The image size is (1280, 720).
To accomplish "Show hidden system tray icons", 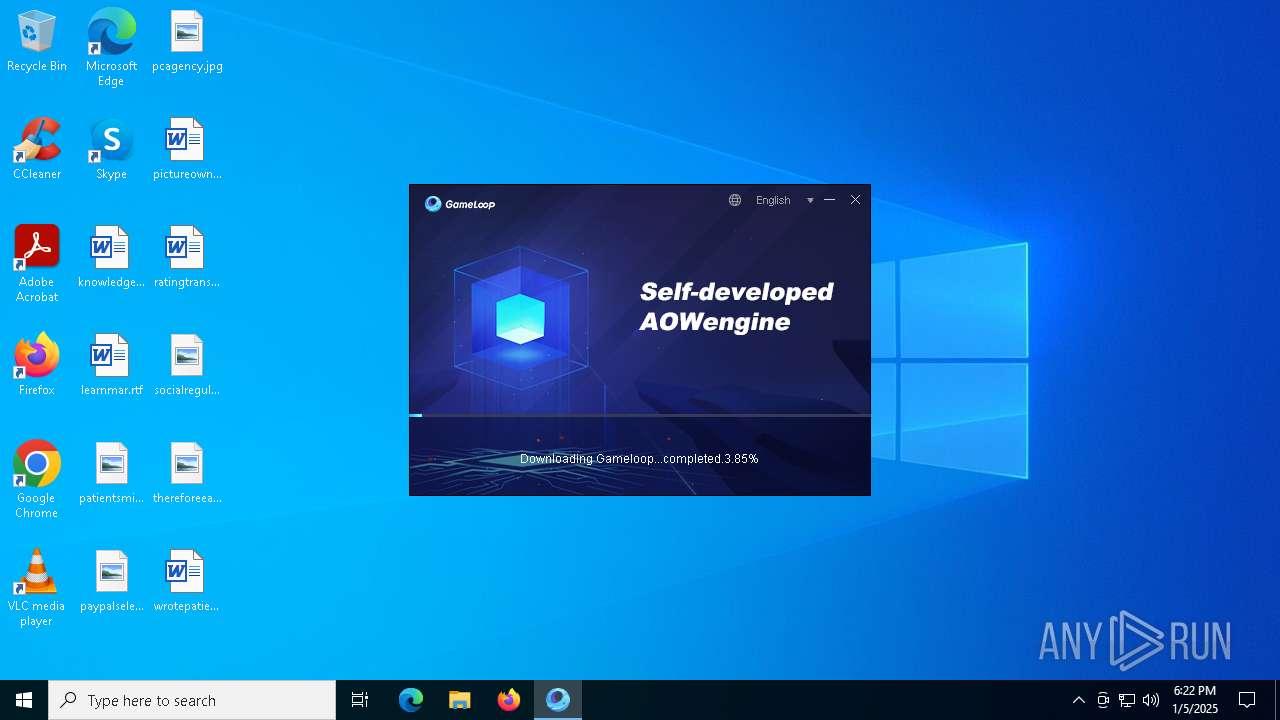I will [x=1079, y=700].
